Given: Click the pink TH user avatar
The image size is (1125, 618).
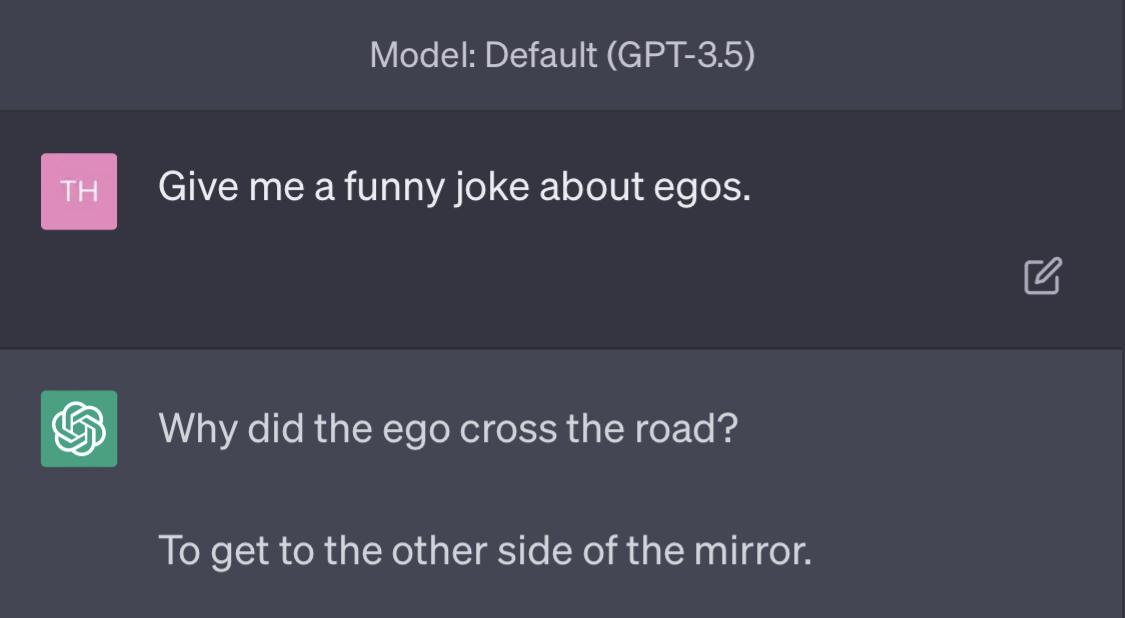Looking at the screenshot, I should (79, 192).
